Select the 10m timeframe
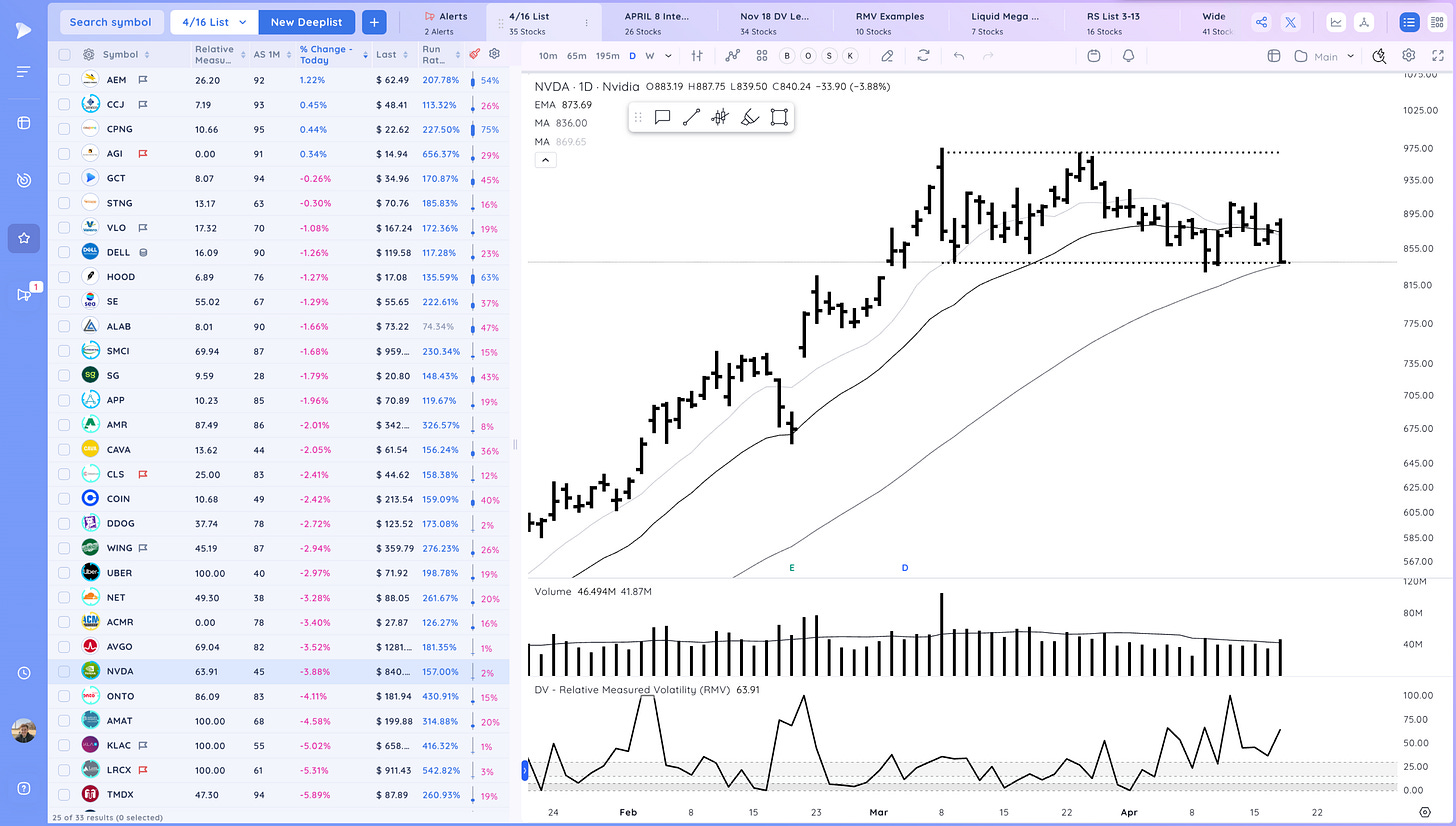 [548, 56]
